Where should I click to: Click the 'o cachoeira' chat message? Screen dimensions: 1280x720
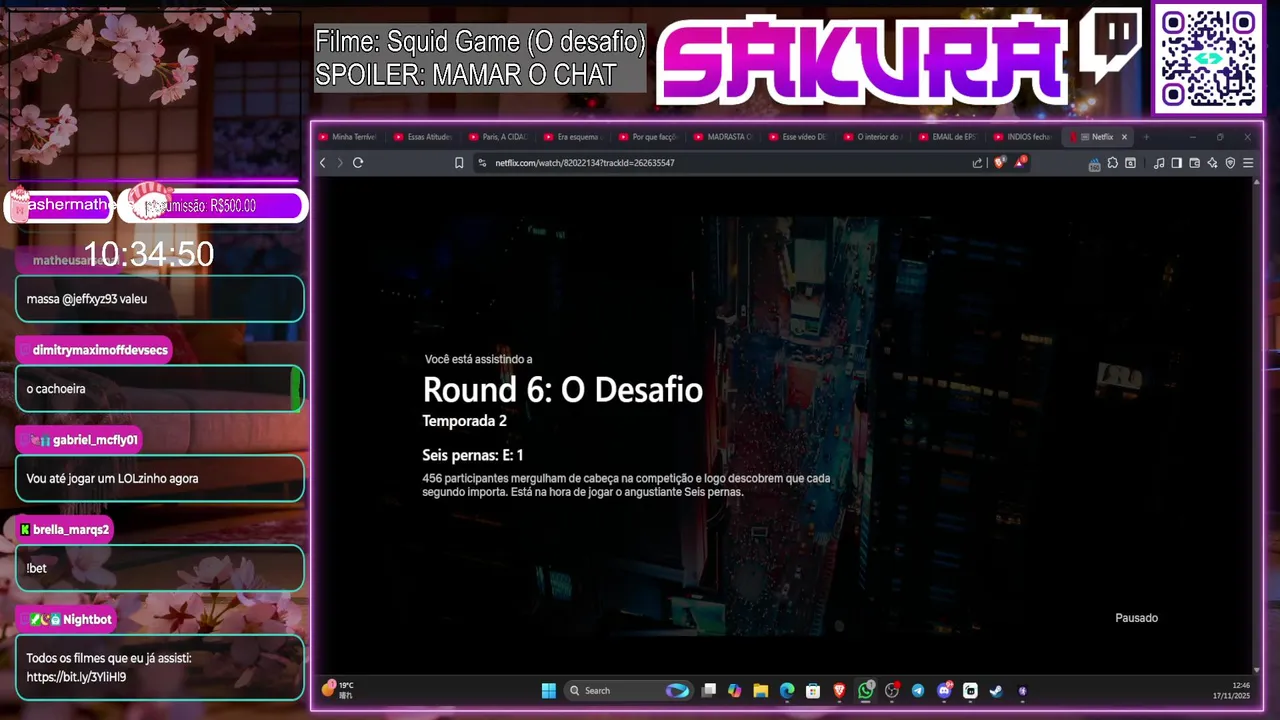56,389
